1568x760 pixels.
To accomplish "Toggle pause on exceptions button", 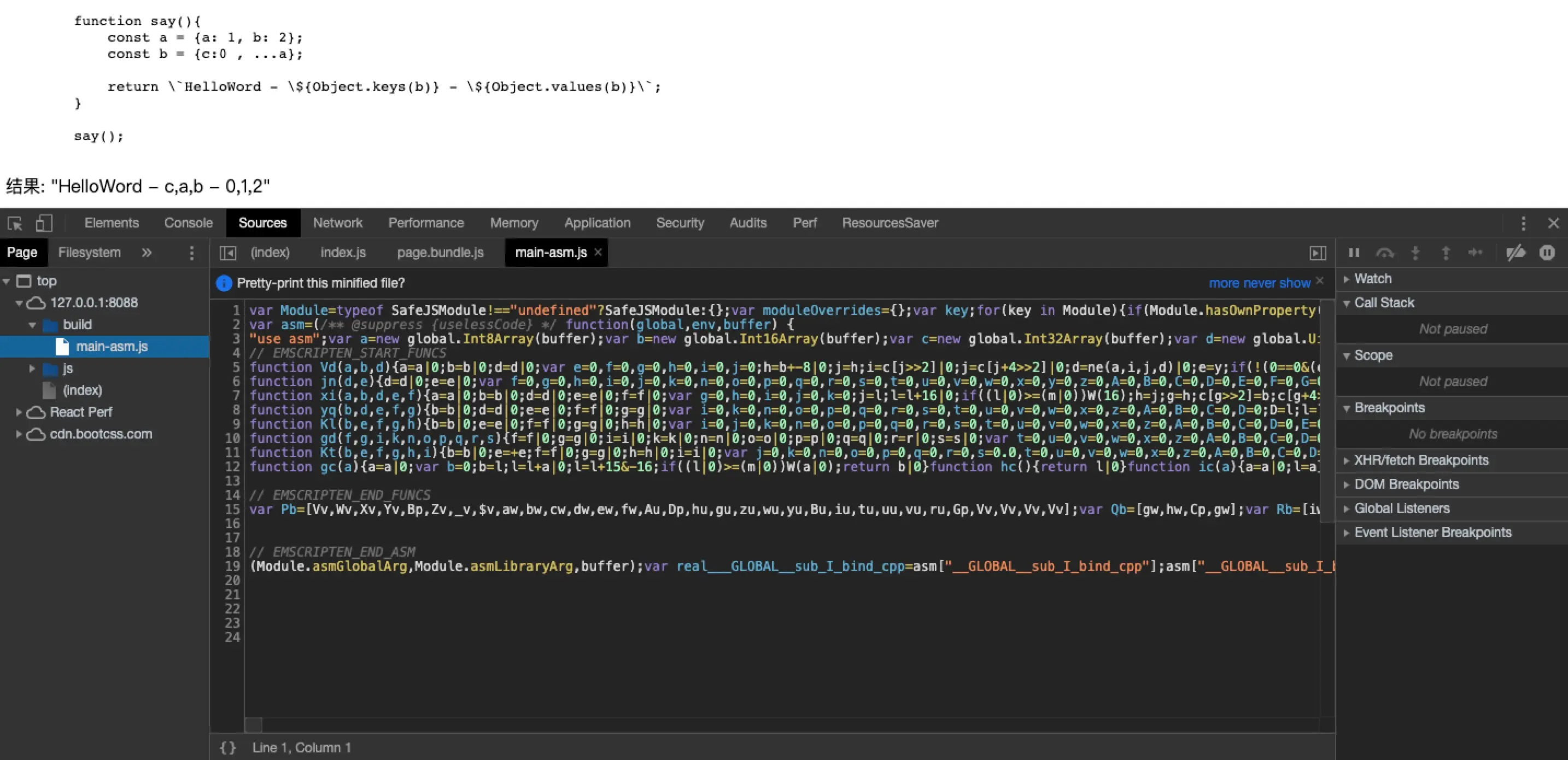I will pyautogui.click(x=1547, y=253).
